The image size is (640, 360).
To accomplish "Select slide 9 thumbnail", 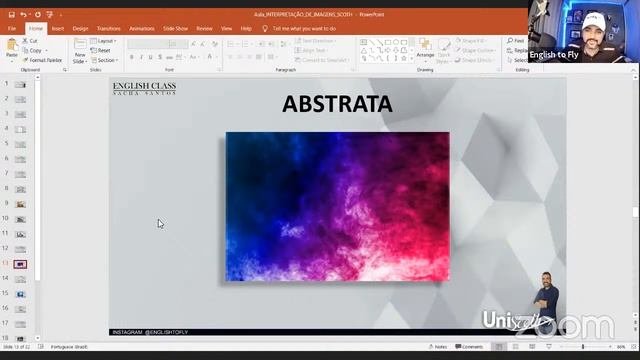I will point(20,204).
